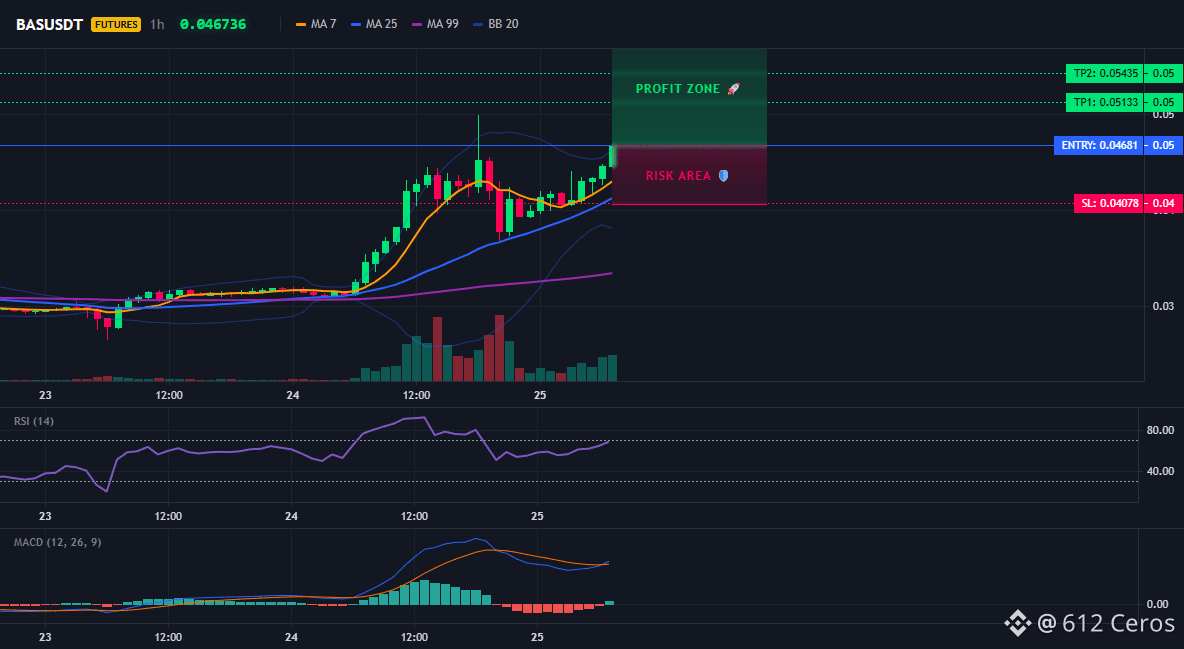1184x649 pixels.
Task: Click the MACD (12, 26, 9) indicator title
Action: click(57, 542)
